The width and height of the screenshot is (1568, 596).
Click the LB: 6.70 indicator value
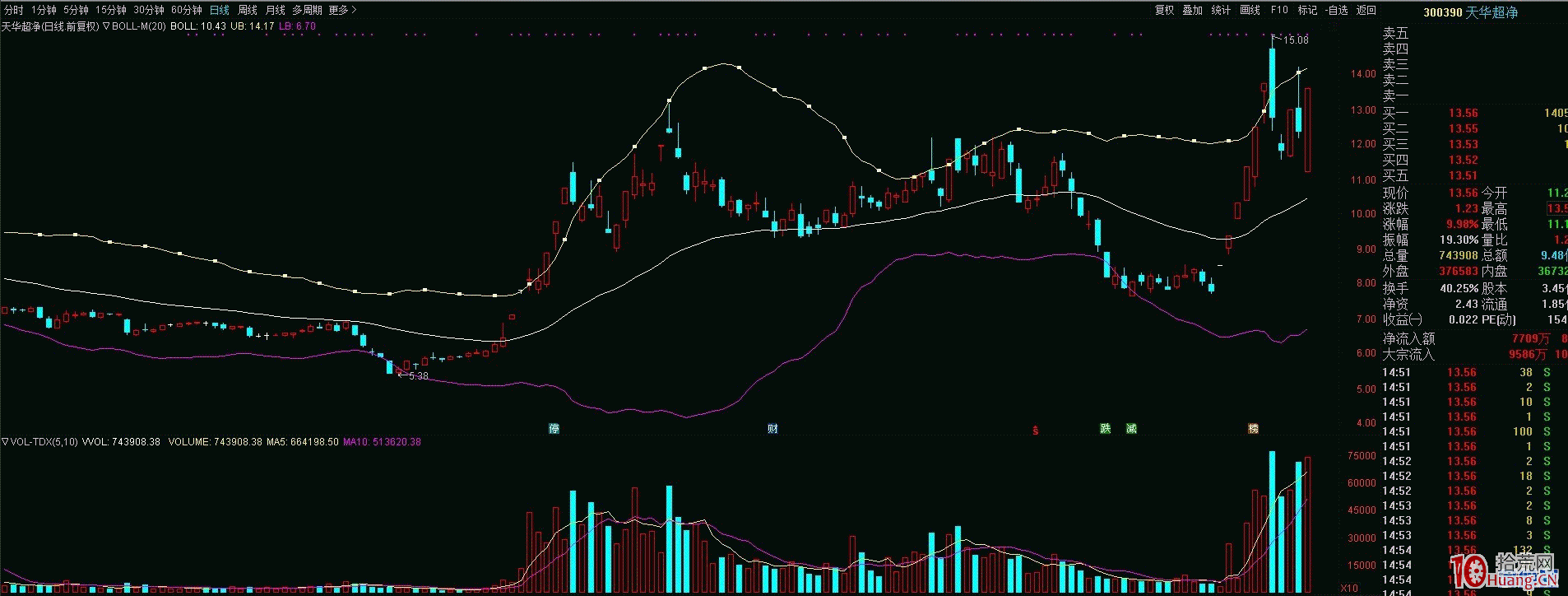297,26
